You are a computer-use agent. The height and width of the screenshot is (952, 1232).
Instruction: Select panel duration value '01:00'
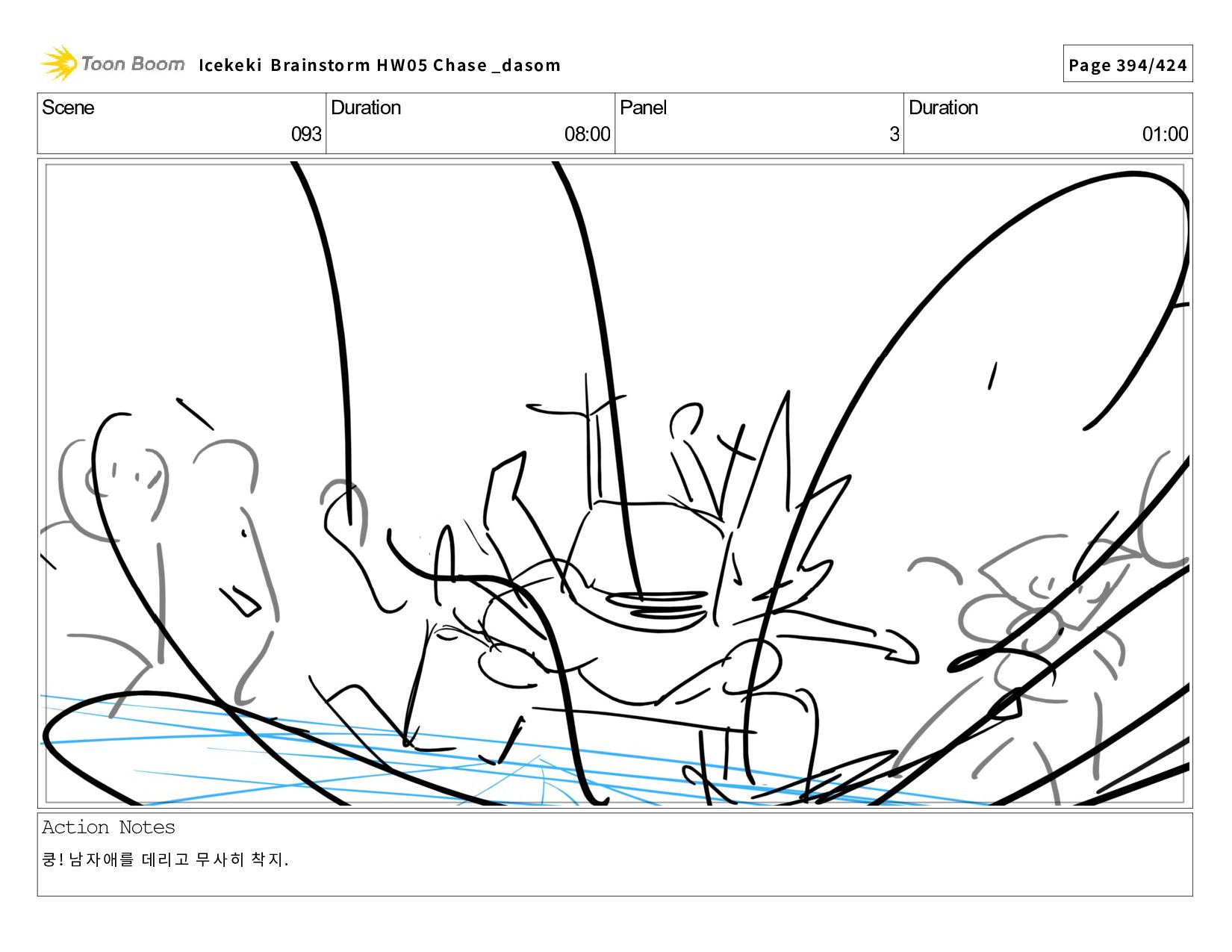click(1165, 134)
